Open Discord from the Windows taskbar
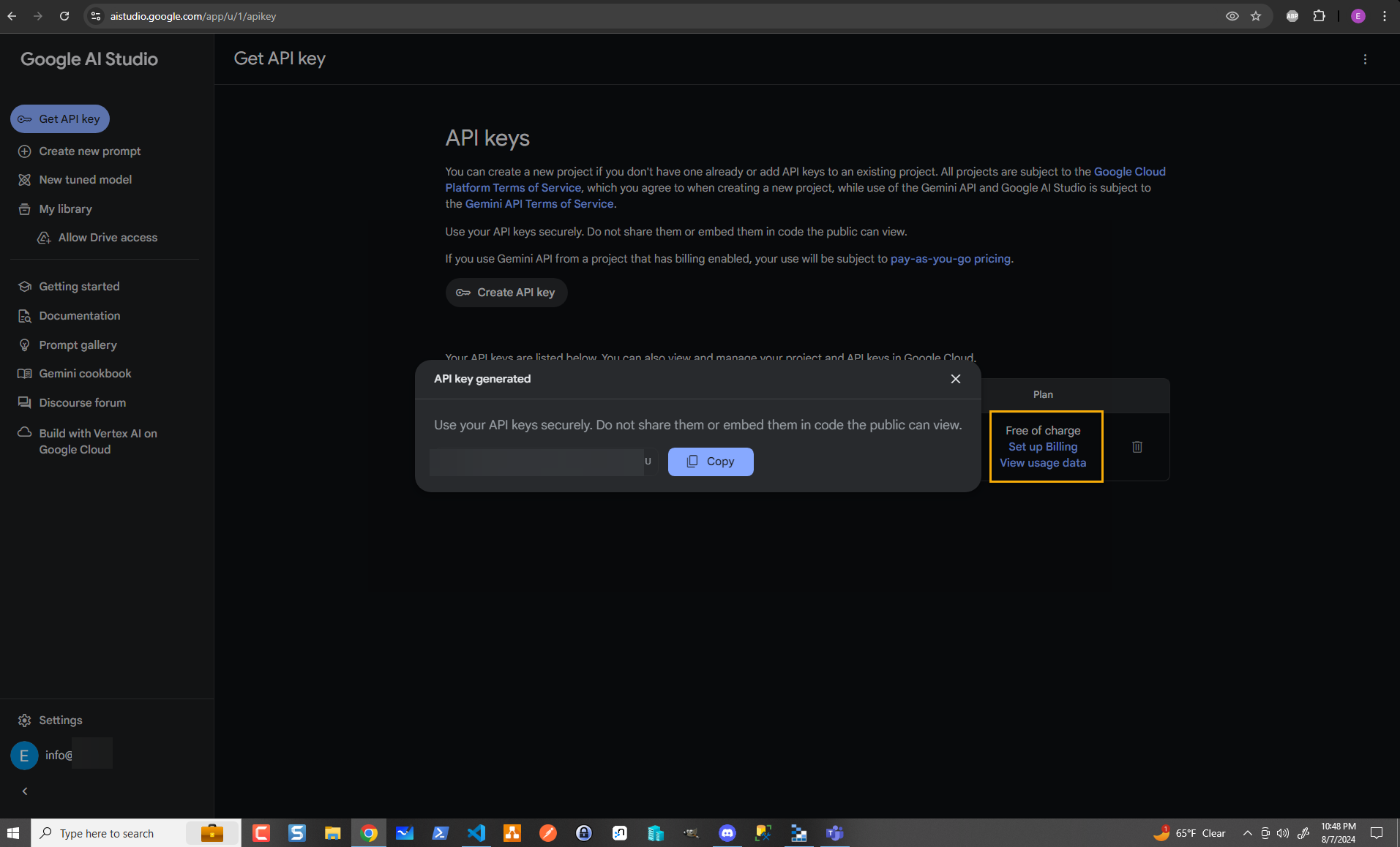The height and width of the screenshot is (847, 1400). pos(727,833)
